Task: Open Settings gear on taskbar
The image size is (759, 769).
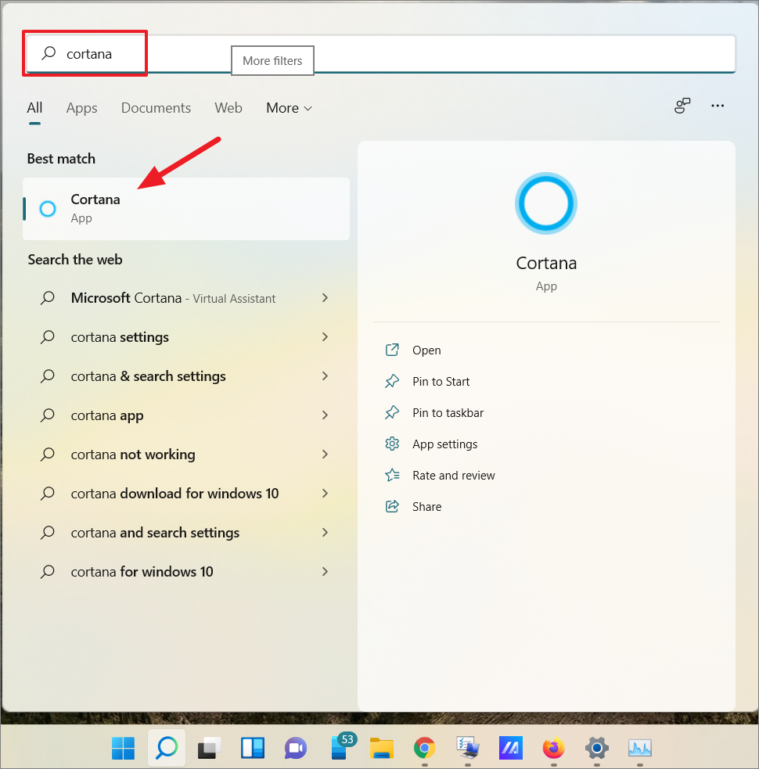Action: click(x=597, y=748)
